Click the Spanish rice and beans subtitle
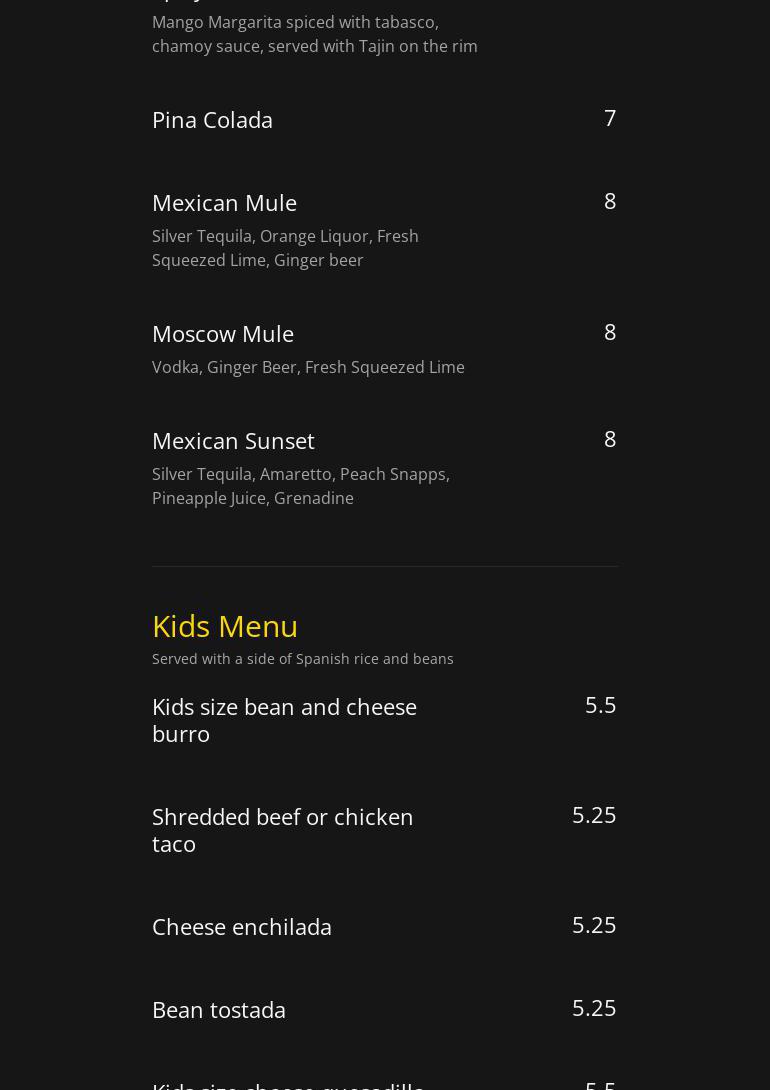 tap(303, 659)
